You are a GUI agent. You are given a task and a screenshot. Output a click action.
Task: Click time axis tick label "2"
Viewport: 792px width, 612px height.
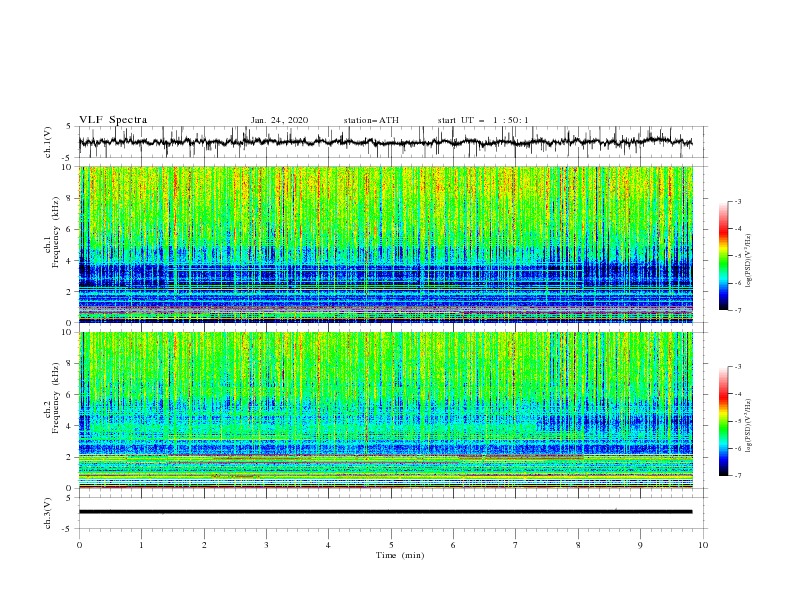tap(204, 545)
